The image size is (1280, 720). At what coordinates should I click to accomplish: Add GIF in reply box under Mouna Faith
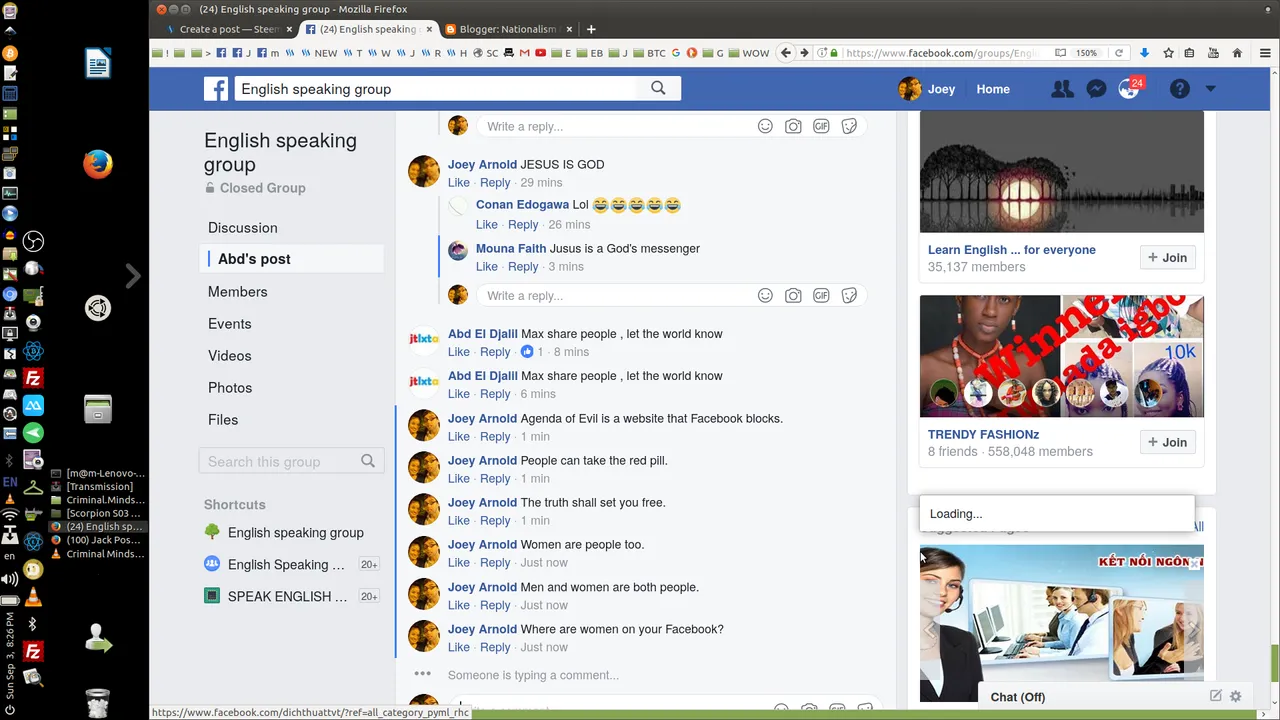point(821,295)
